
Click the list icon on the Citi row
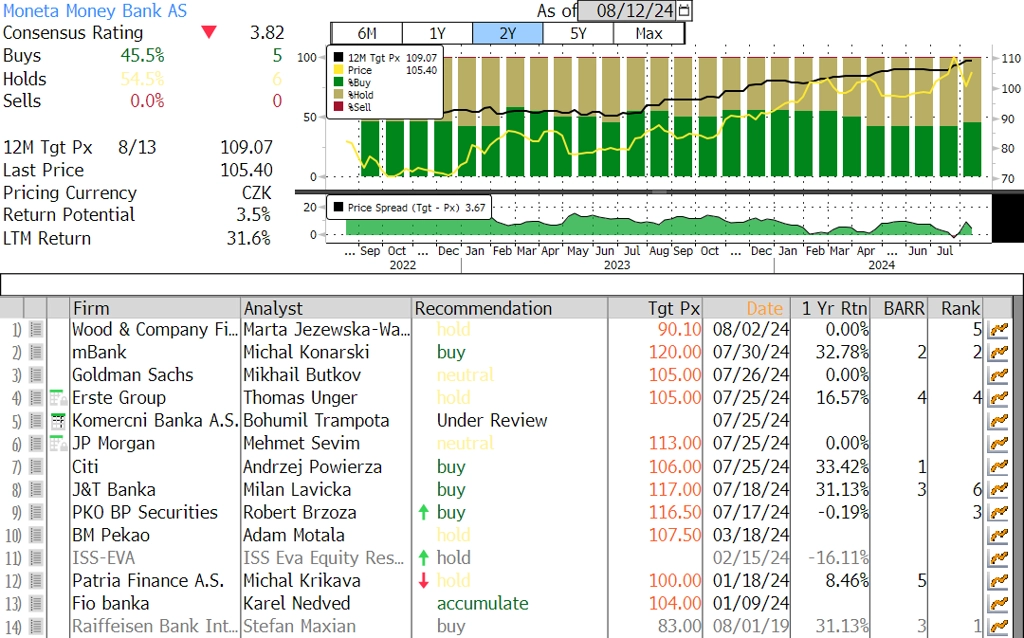36,467
